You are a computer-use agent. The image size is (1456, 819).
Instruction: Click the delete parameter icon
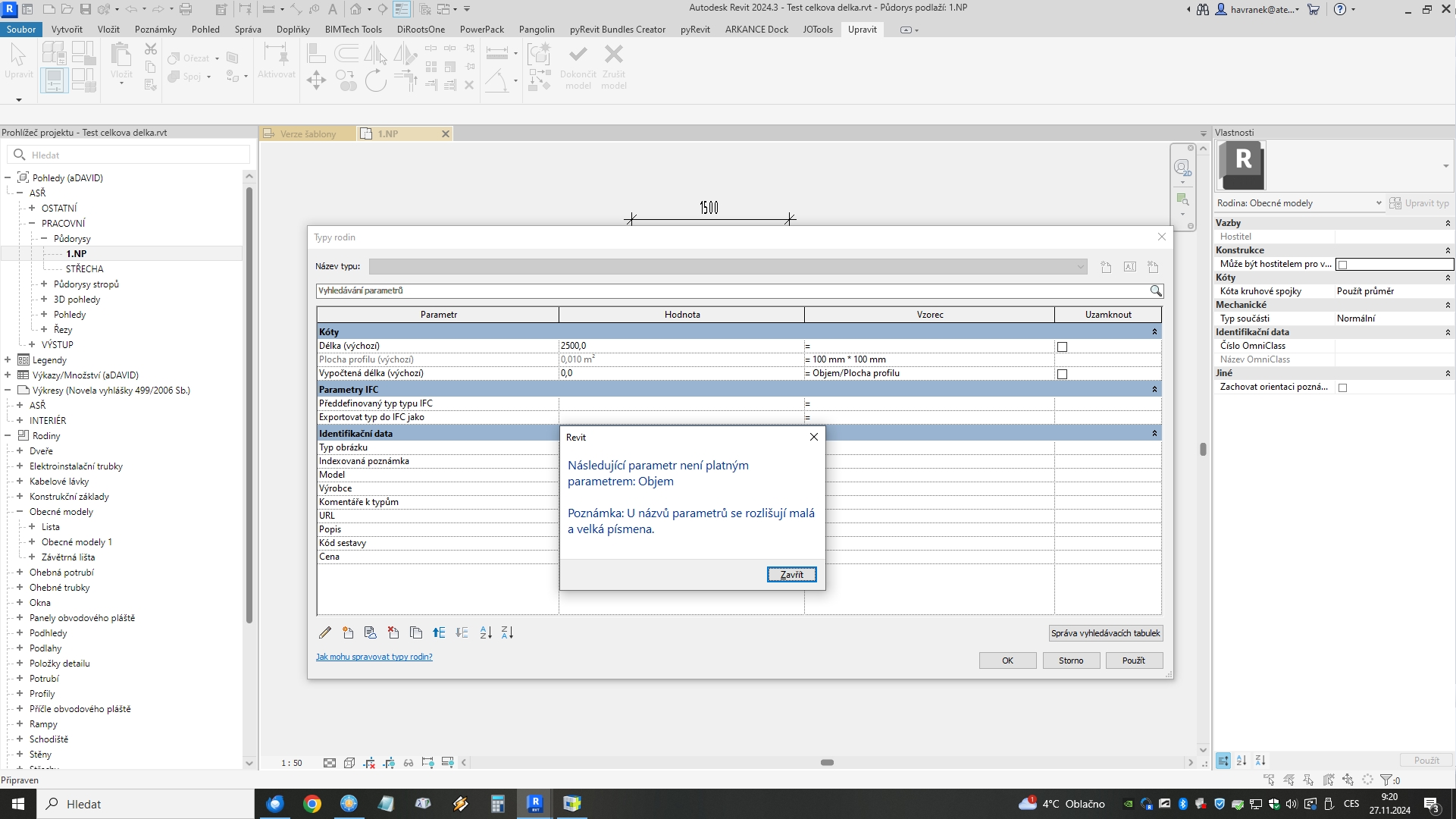[393, 632]
